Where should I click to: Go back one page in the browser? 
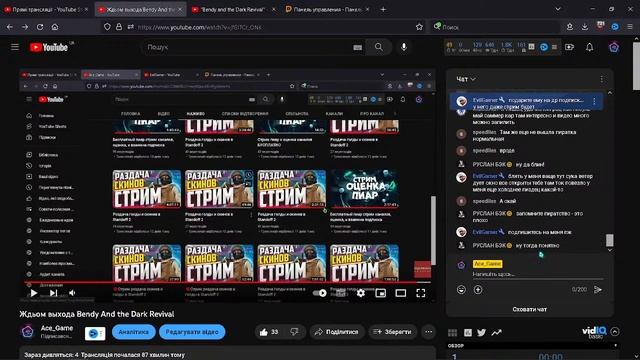(10, 27)
